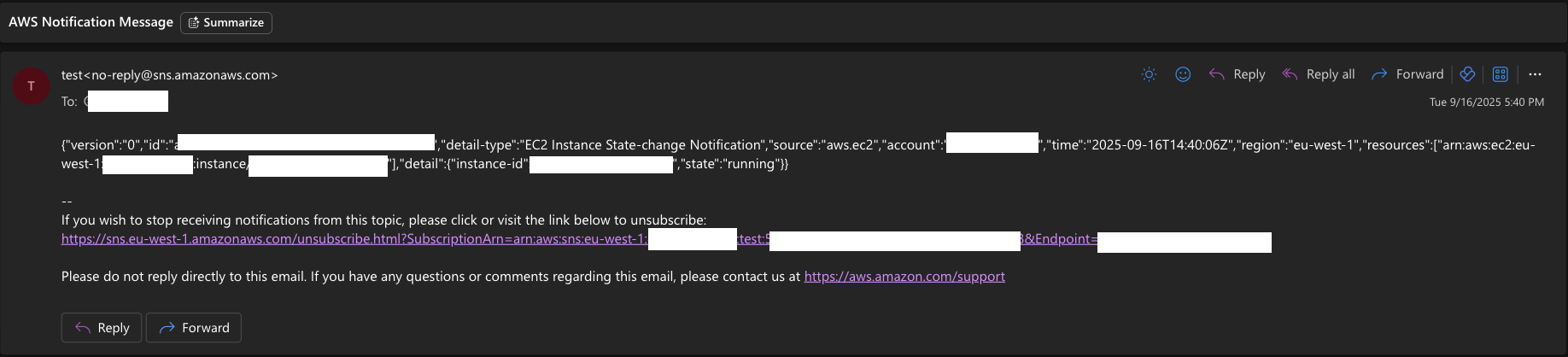This screenshot has height=357, width=1568.
Task: Click the Summarize button
Action: coord(226,23)
